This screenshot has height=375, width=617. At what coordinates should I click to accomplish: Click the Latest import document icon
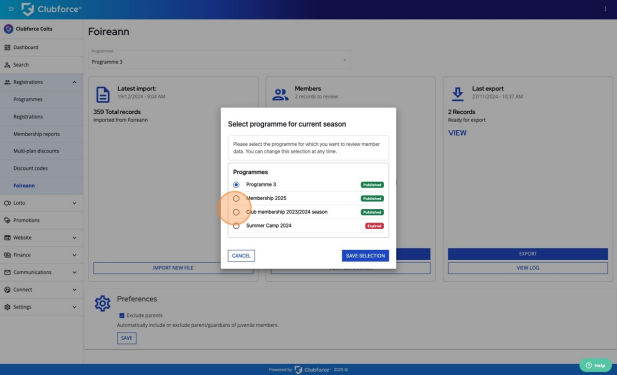pyautogui.click(x=103, y=94)
